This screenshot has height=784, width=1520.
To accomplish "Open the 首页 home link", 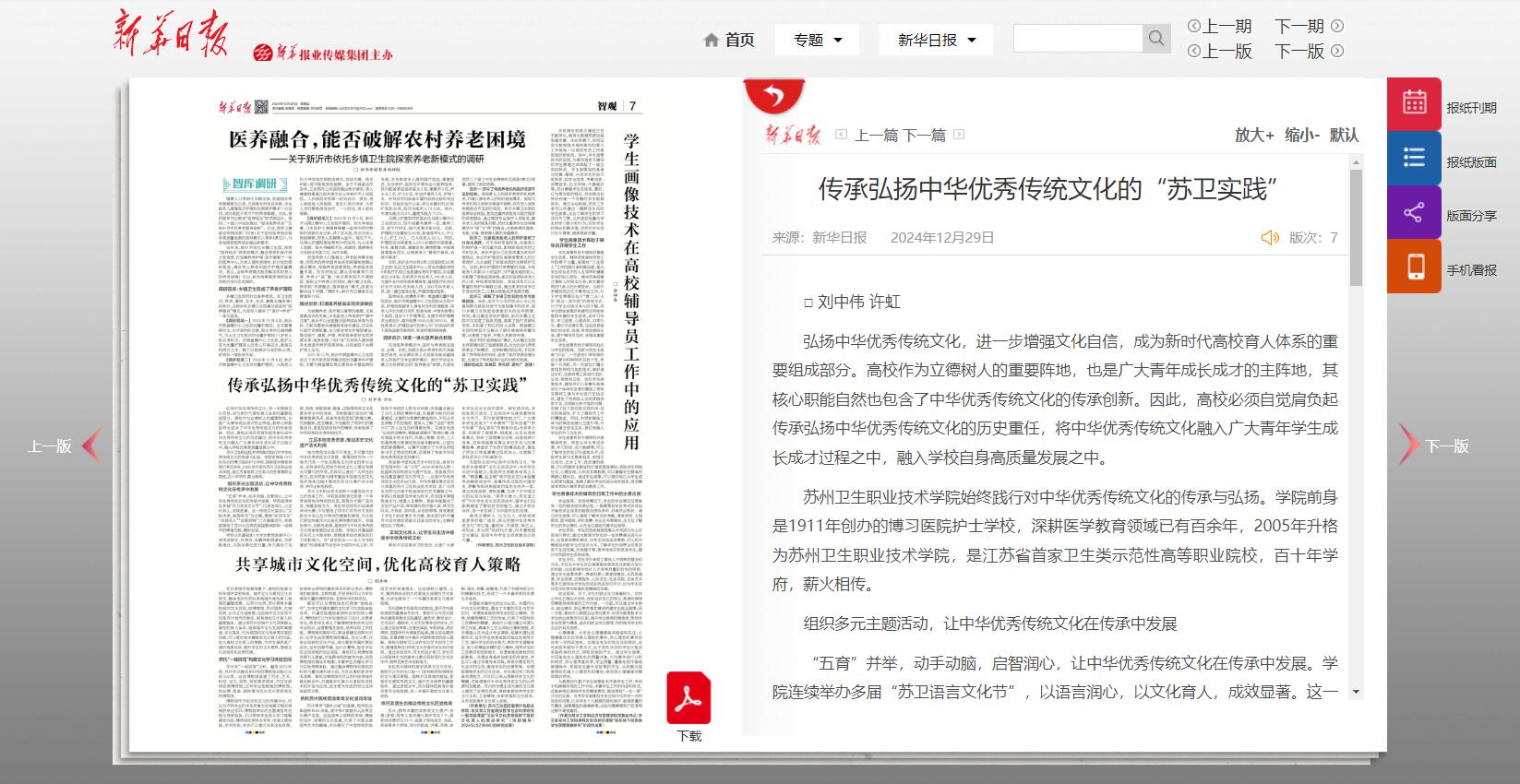I will pyautogui.click(x=729, y=40).
